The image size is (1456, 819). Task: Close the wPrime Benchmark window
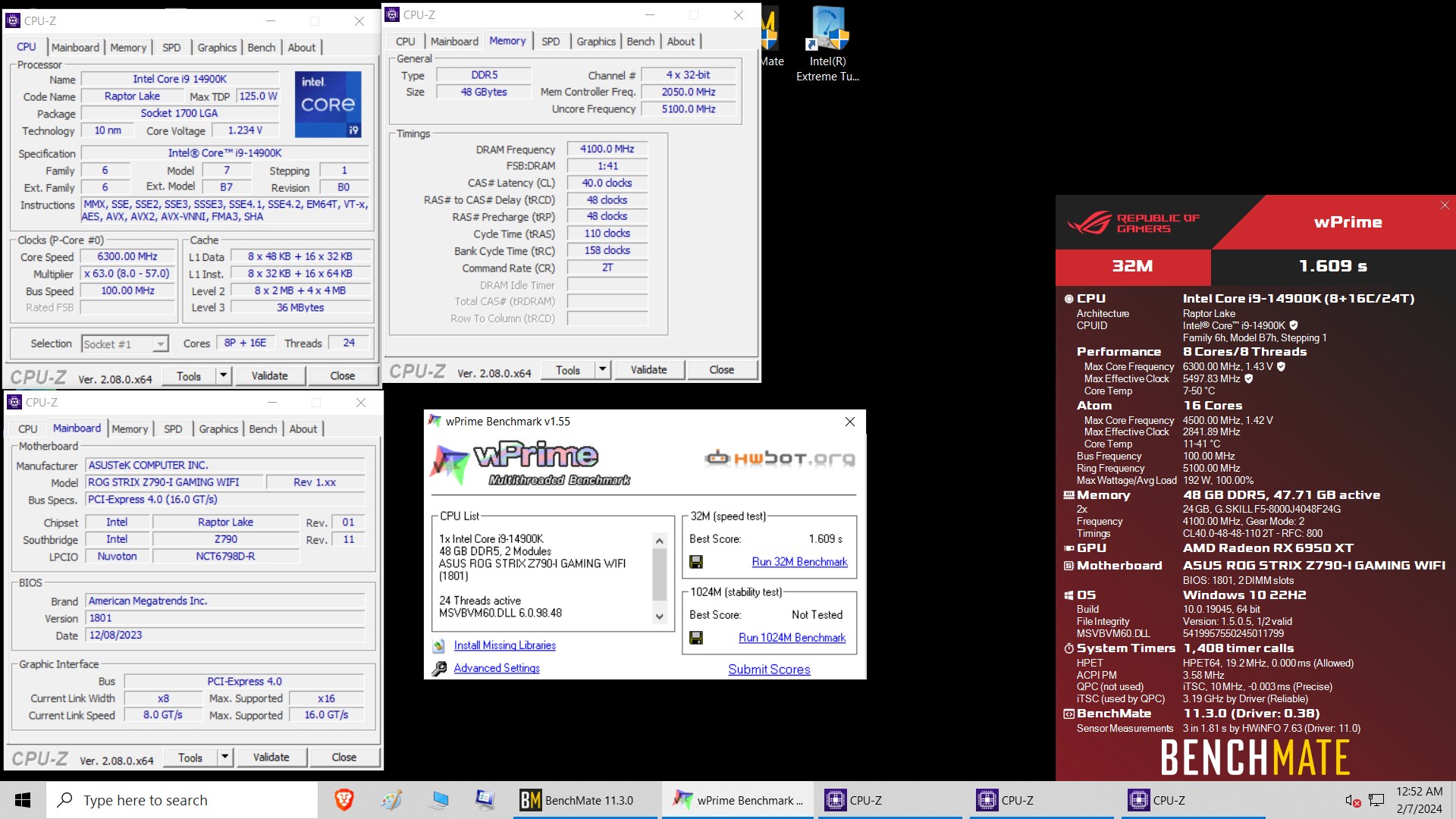coord(850,422)
